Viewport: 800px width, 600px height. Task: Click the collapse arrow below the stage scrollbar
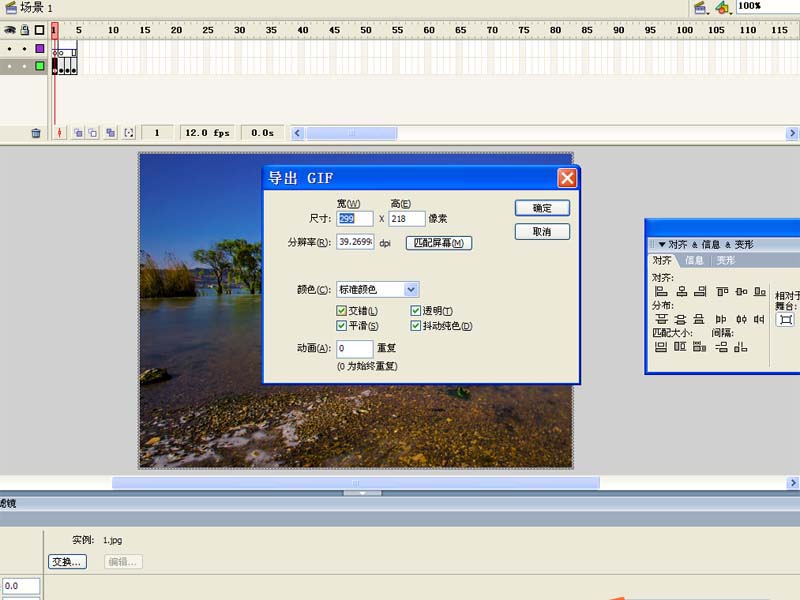click(362, 493)
